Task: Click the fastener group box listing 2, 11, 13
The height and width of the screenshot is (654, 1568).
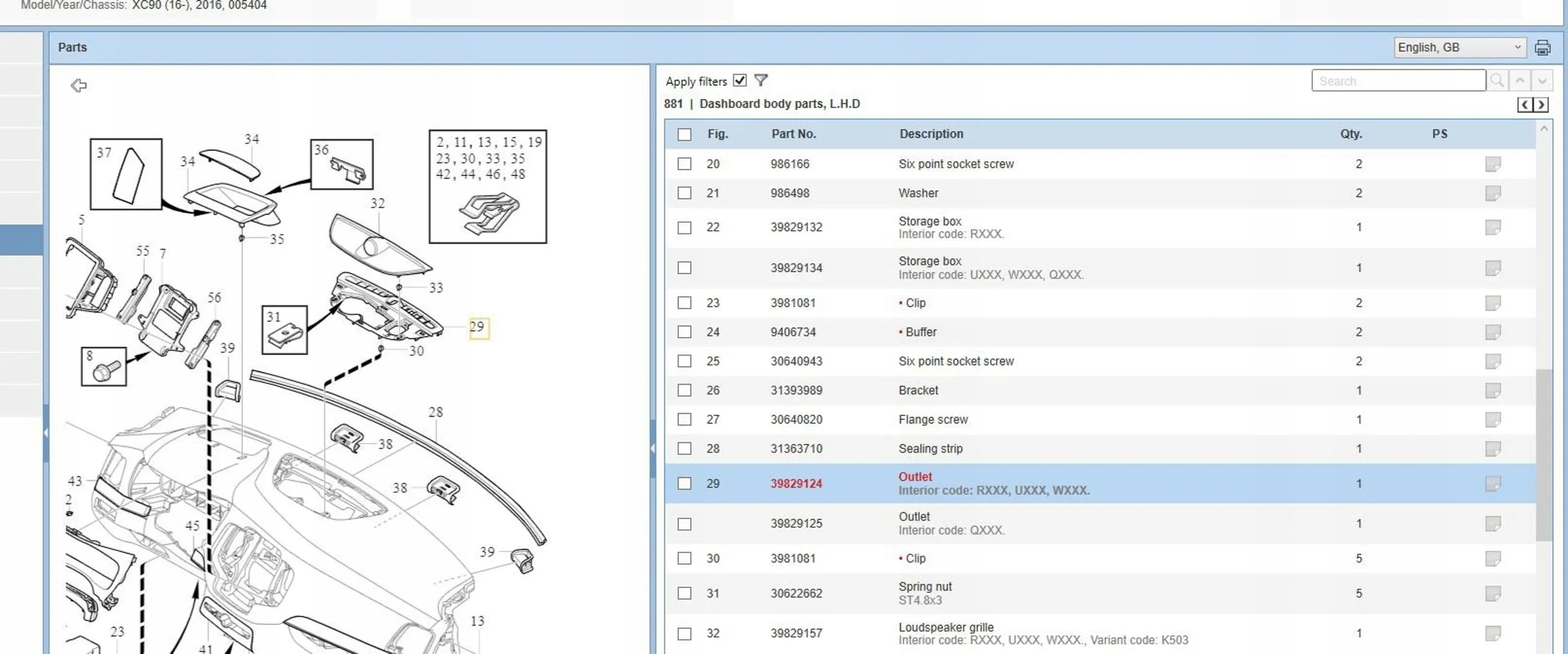Action: [488, 186]
